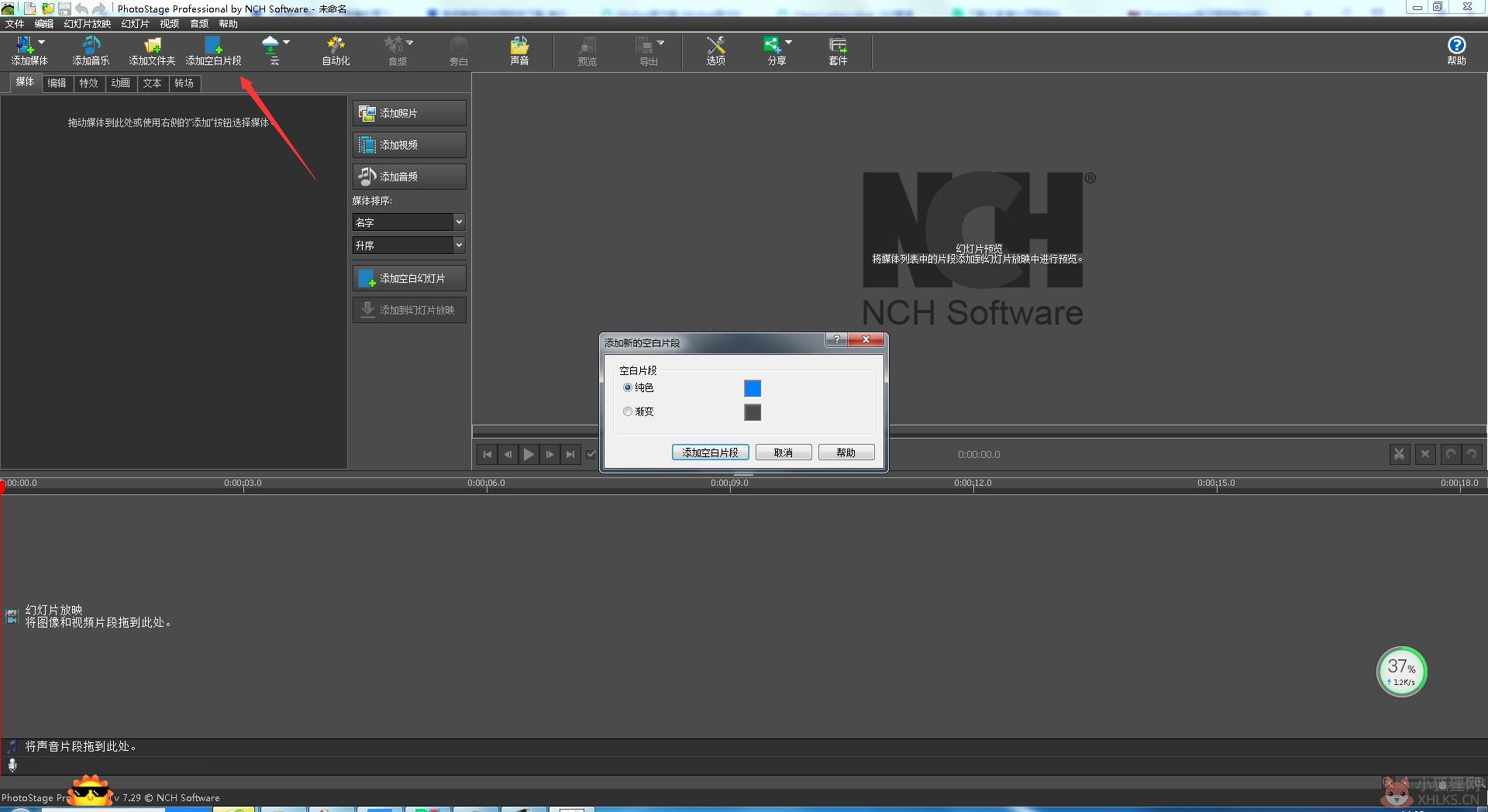Click the 旁白 (Narration) toolbar icon

(459, 51)
